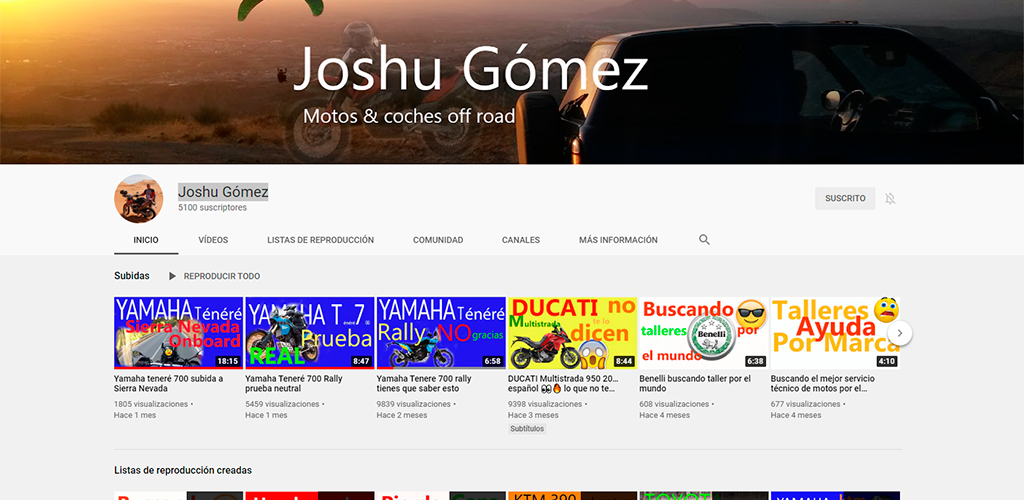Viewport: 1024px width, 500px height.
Task: Click '9839 visualizaciones' text
Action: [x=413, y=404]
